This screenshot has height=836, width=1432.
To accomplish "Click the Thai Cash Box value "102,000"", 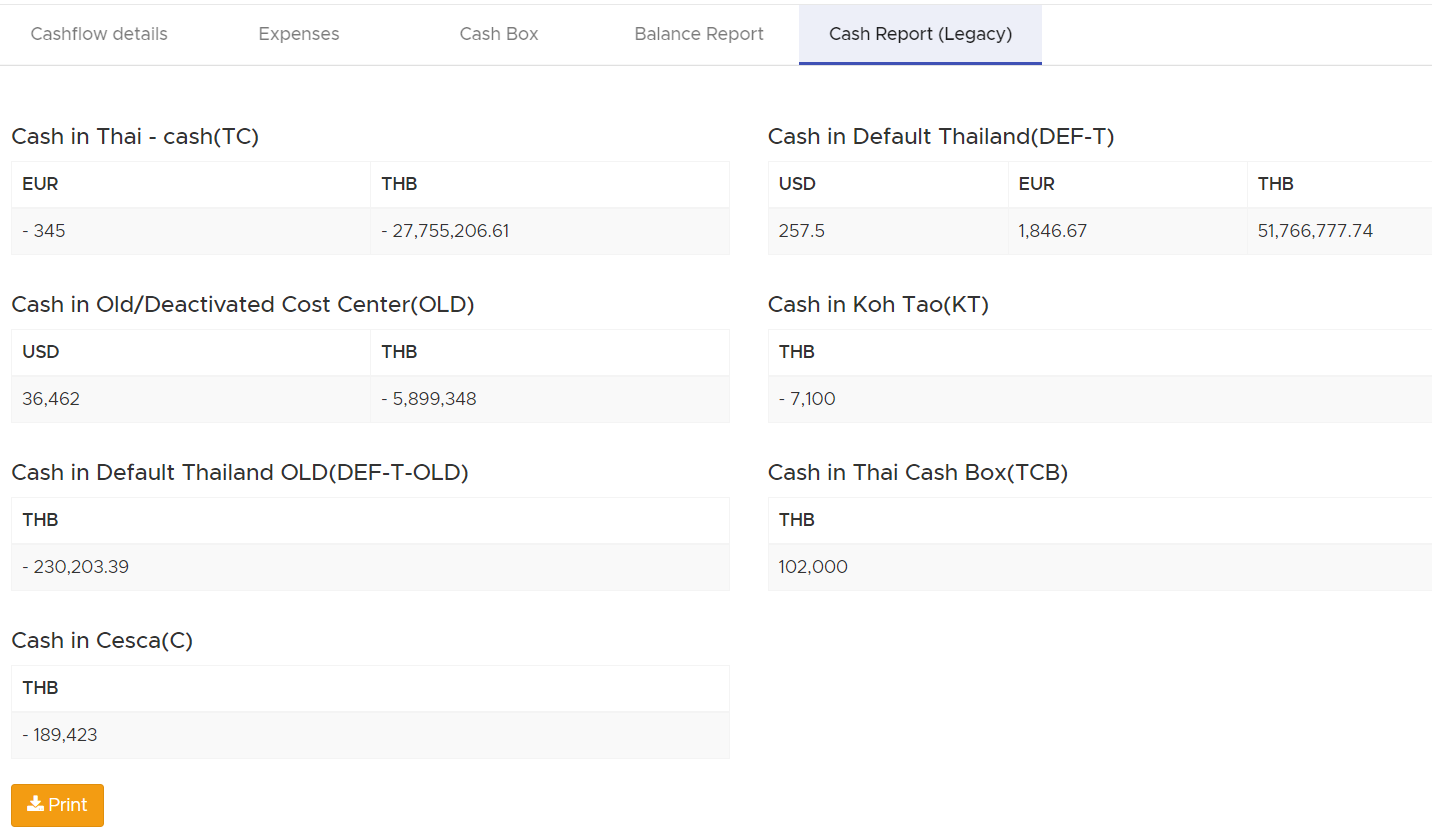I will pyautogui.click(x=813, y=567).
